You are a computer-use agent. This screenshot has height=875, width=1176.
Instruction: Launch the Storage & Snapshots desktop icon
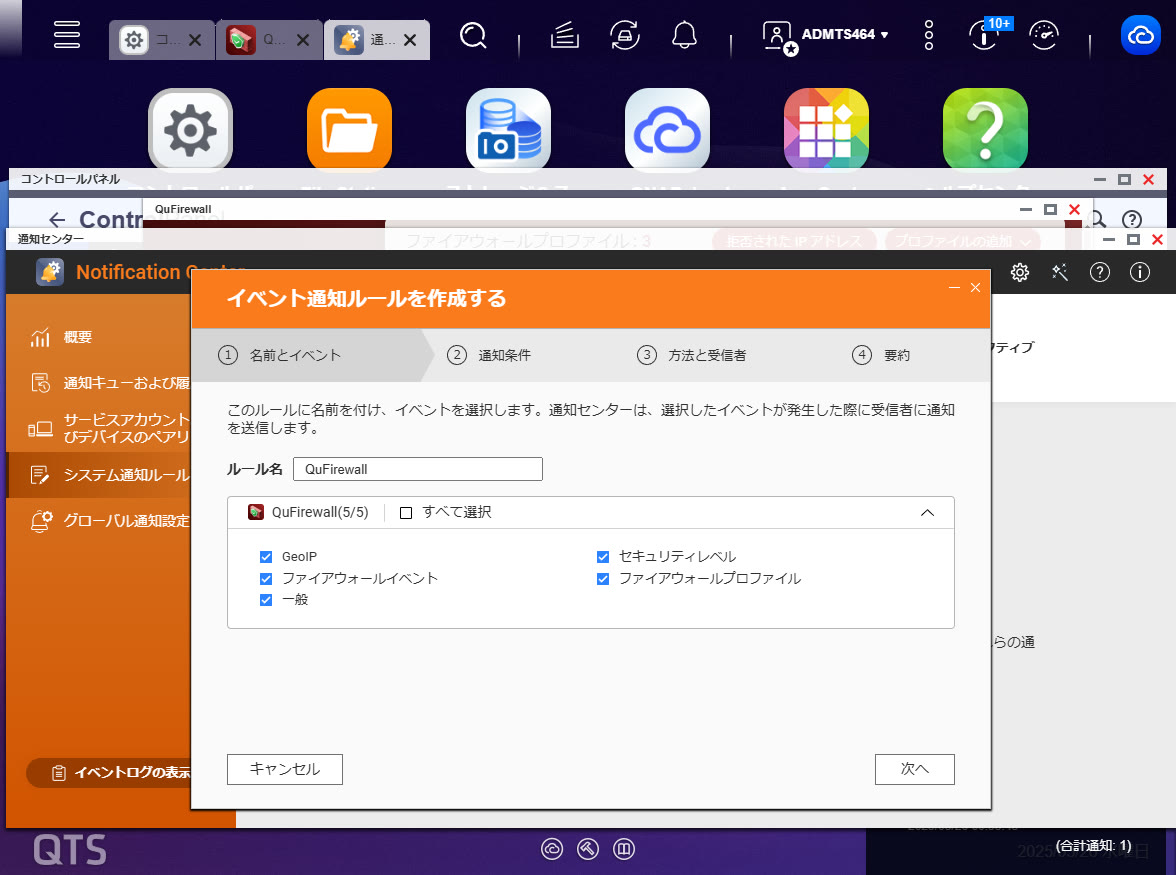(x=508, y=130)
